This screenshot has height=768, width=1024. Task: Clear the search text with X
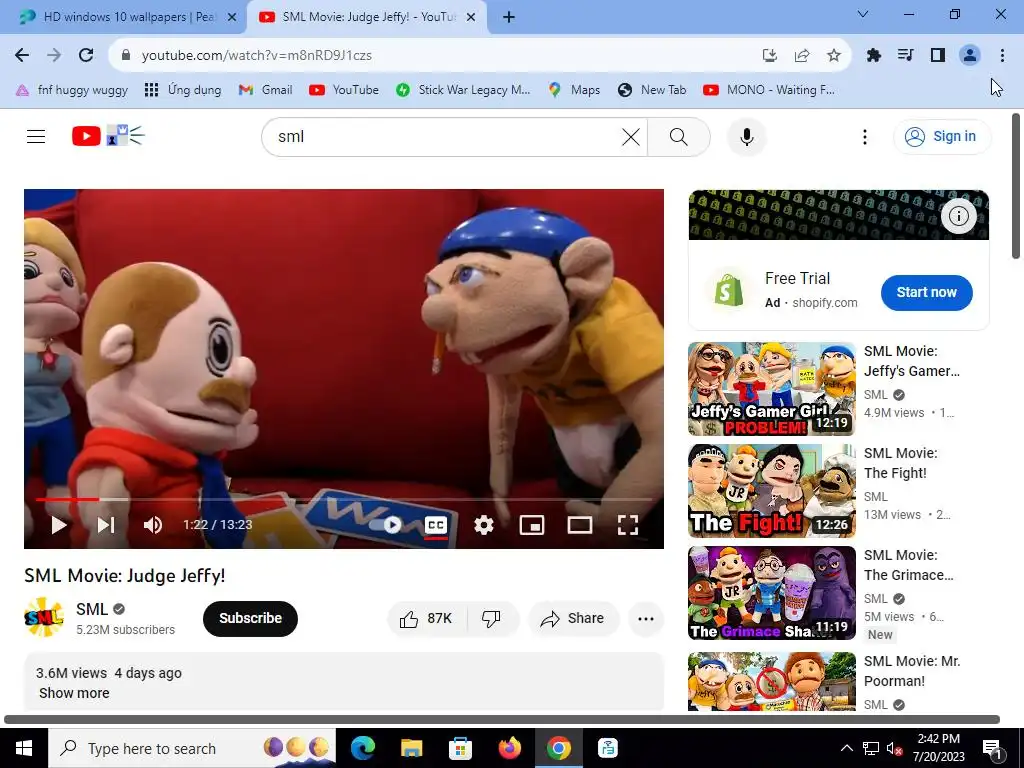pyautogui.click(x=631, y=137)
